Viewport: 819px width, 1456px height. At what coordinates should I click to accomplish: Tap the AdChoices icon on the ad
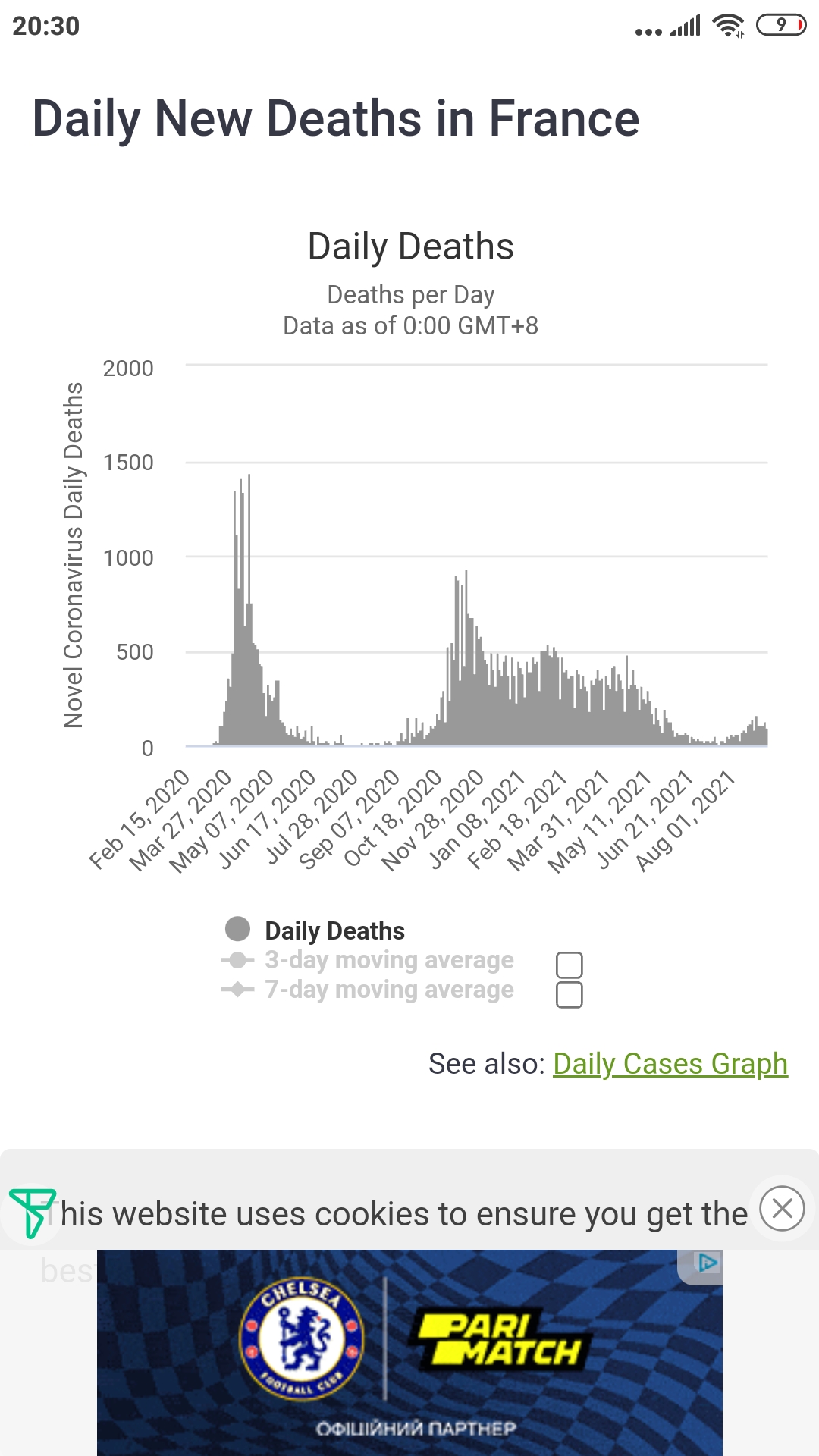pos(708,1263)
